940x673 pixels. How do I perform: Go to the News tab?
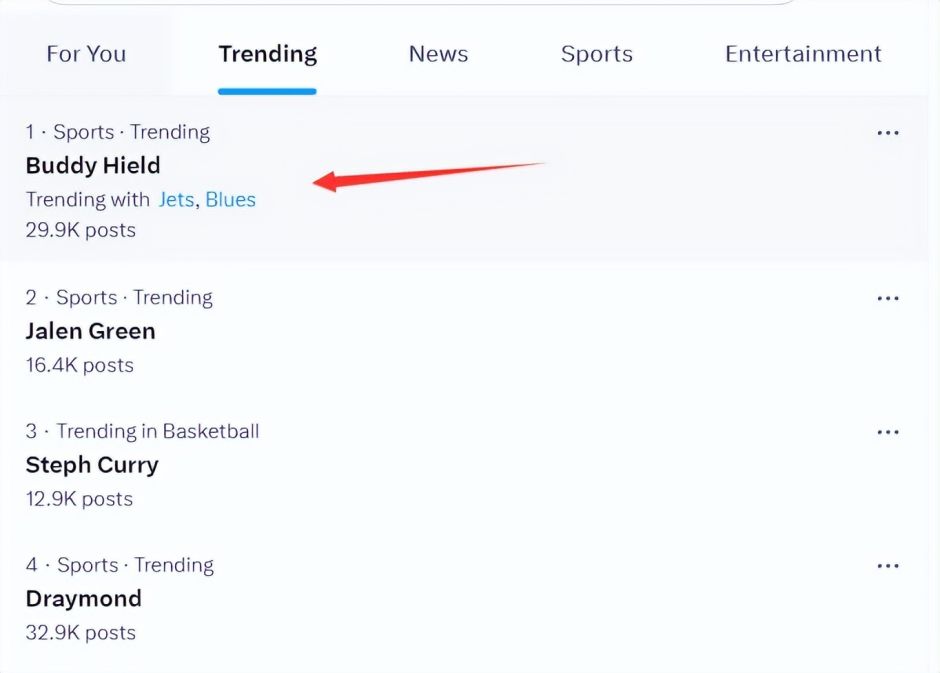[x=438, y=54]
